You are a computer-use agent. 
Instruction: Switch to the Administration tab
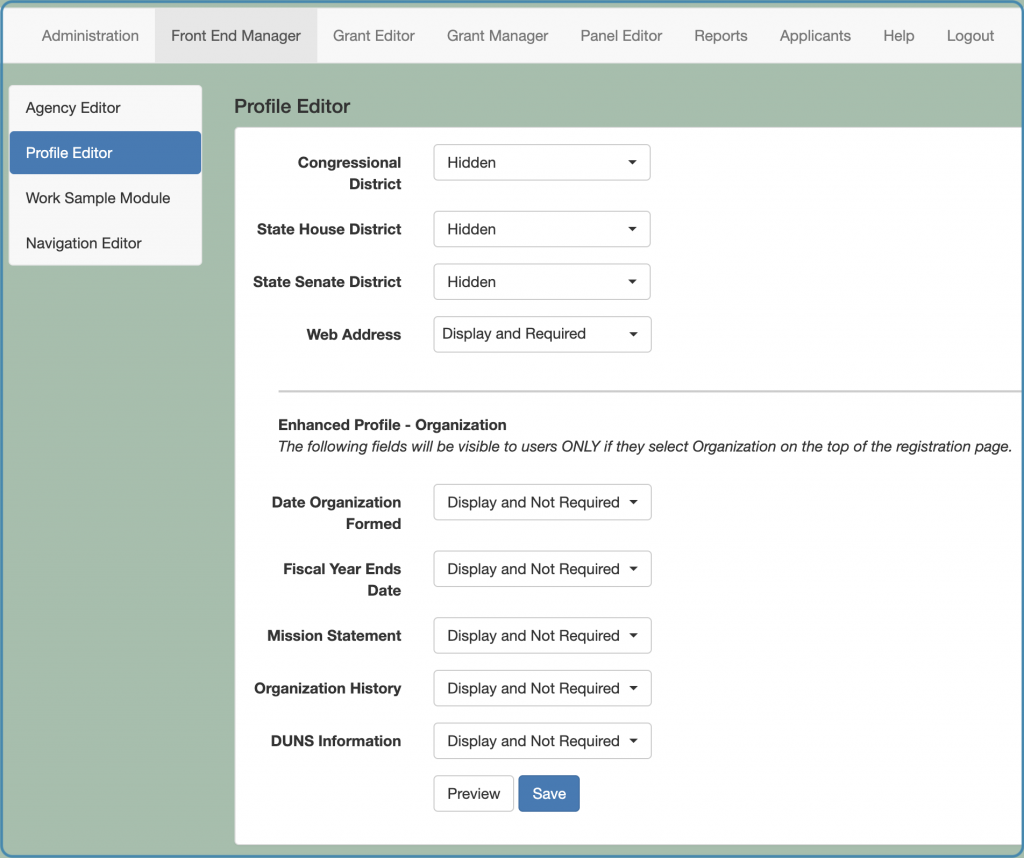point(90,35)
